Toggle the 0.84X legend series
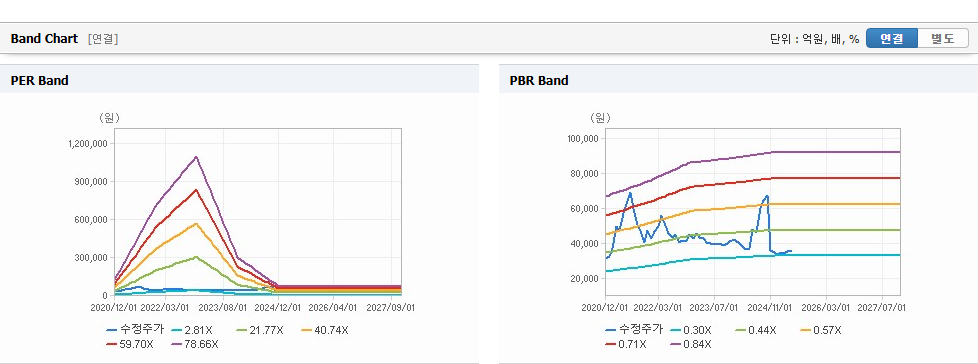978x364 pixels. [x=690, y=344]
